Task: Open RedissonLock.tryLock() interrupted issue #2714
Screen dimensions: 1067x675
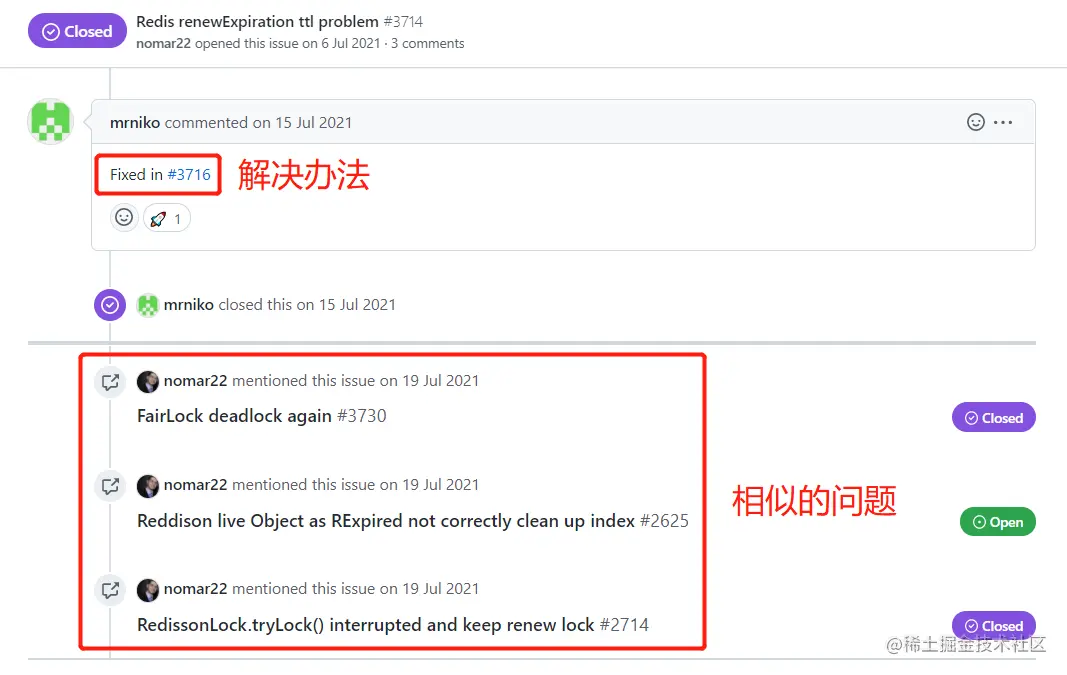Action: pos(393,625)
